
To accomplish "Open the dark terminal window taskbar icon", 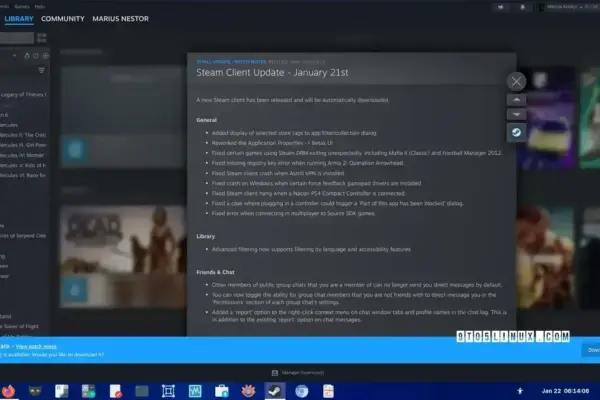I will point(142,391).
